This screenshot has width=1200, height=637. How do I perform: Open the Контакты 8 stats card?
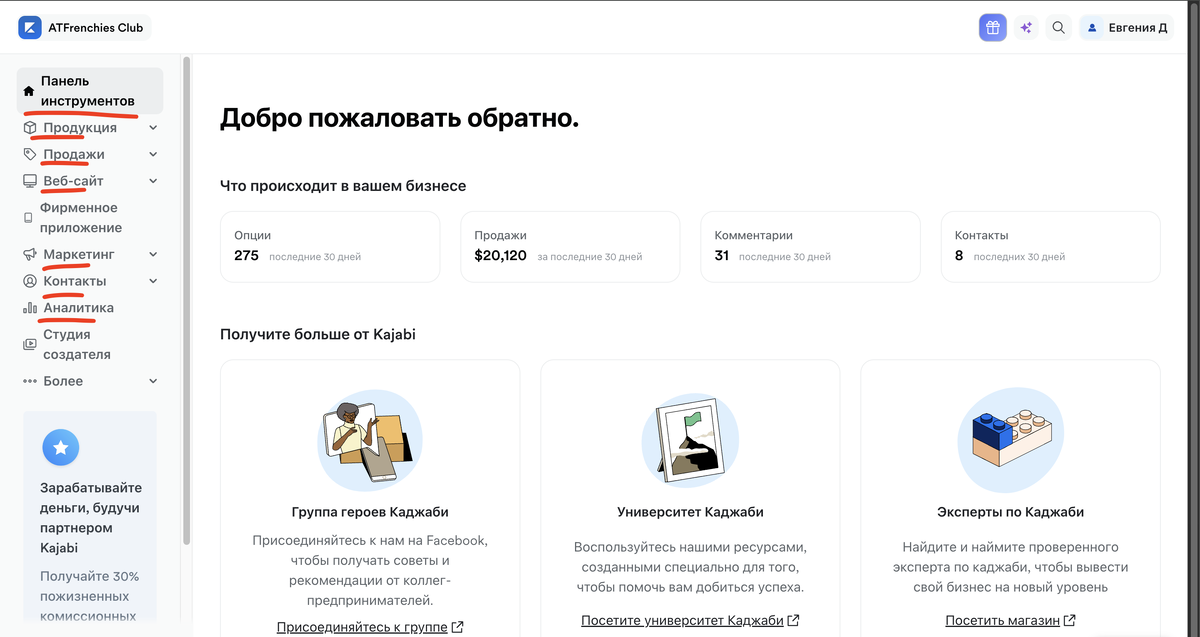coord(1051,246)
